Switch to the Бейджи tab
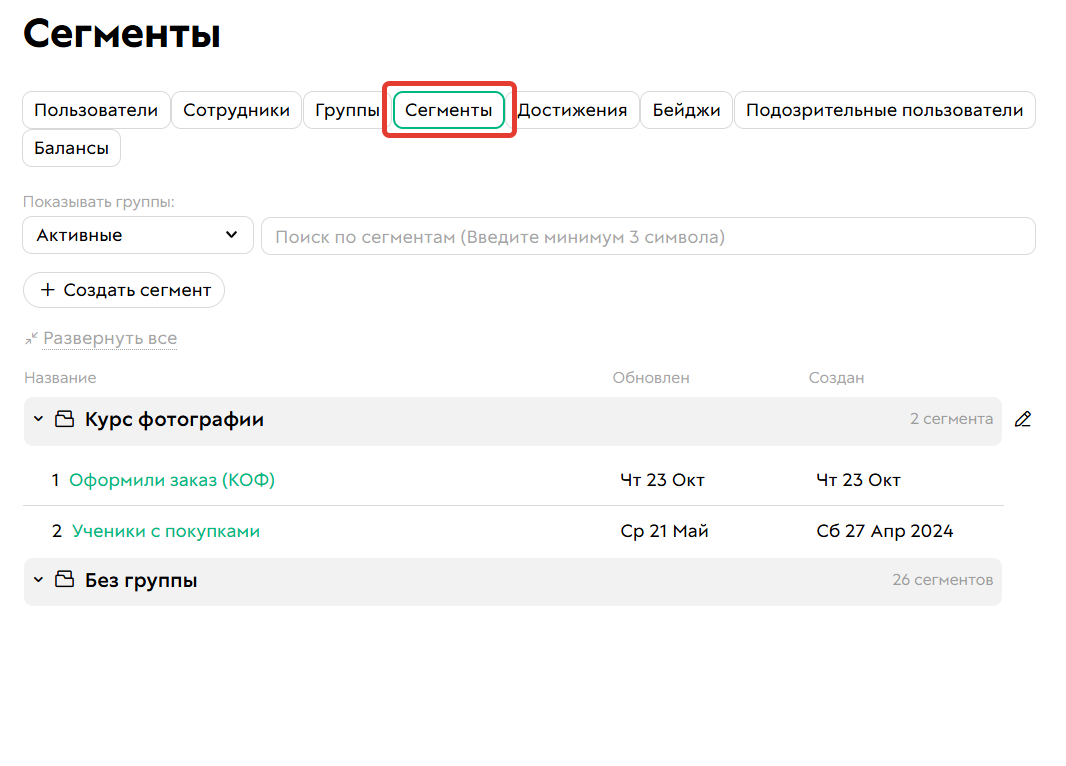Image resolution: width=1066 pixels, height=766 pixels. (x=686, y=110)
